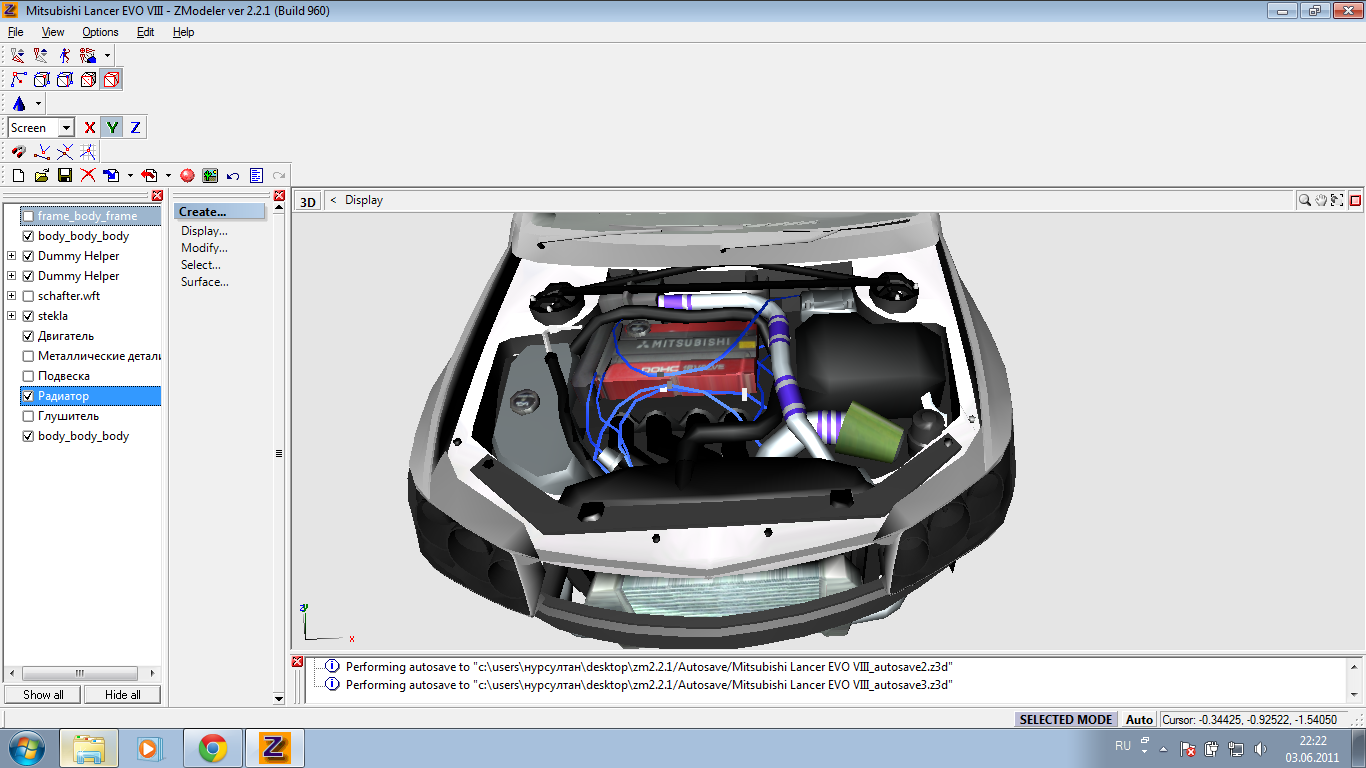1366x768 pixels.
Task: Click the Undo arrow icon
Action: point(233,175)
